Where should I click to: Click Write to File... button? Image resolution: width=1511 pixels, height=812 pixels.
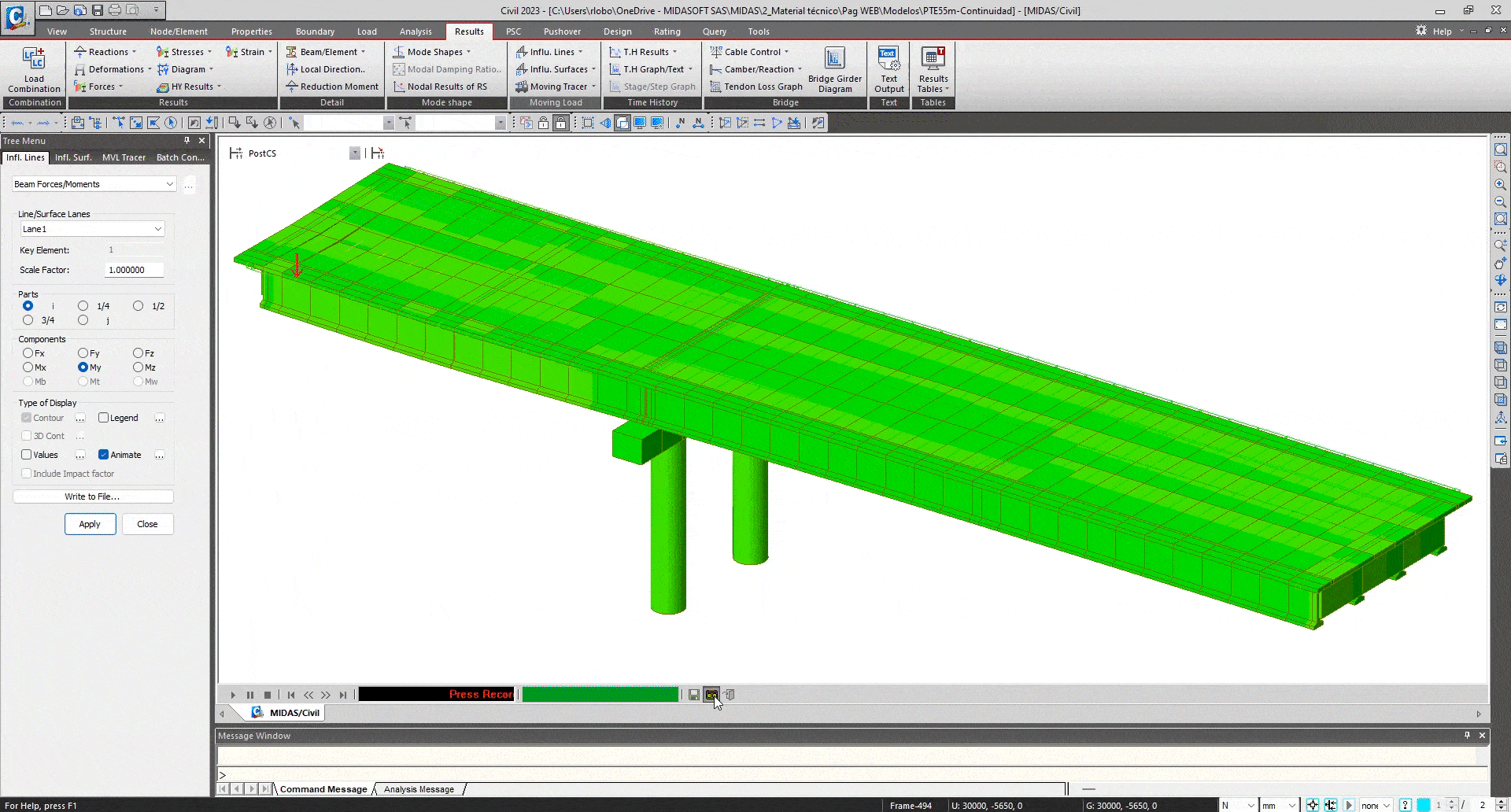pos(93,496)
